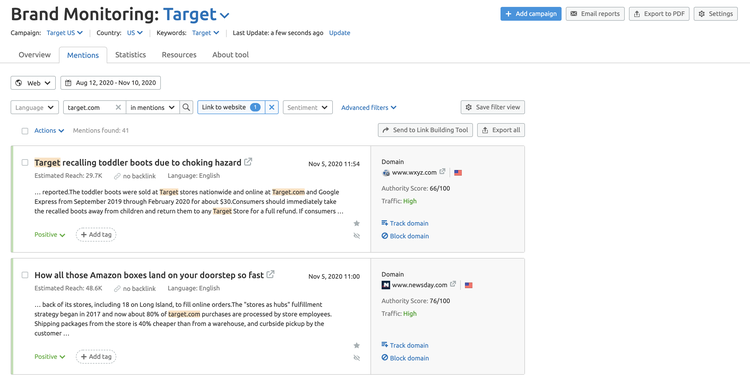The width and height of the screenshot is (750, 379).
Task: Click www.wxyz.com domain link
Action: (414, 173)
